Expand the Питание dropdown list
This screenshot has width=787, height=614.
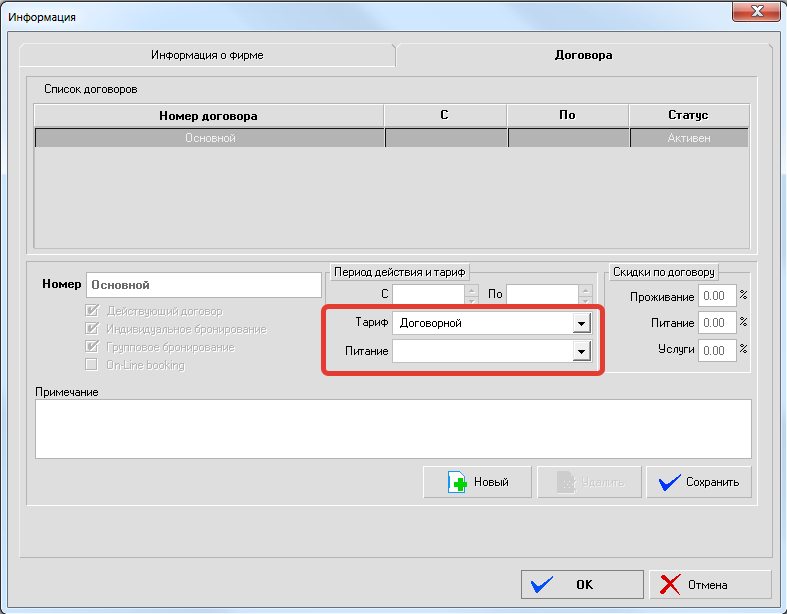(x=580, y=351)
